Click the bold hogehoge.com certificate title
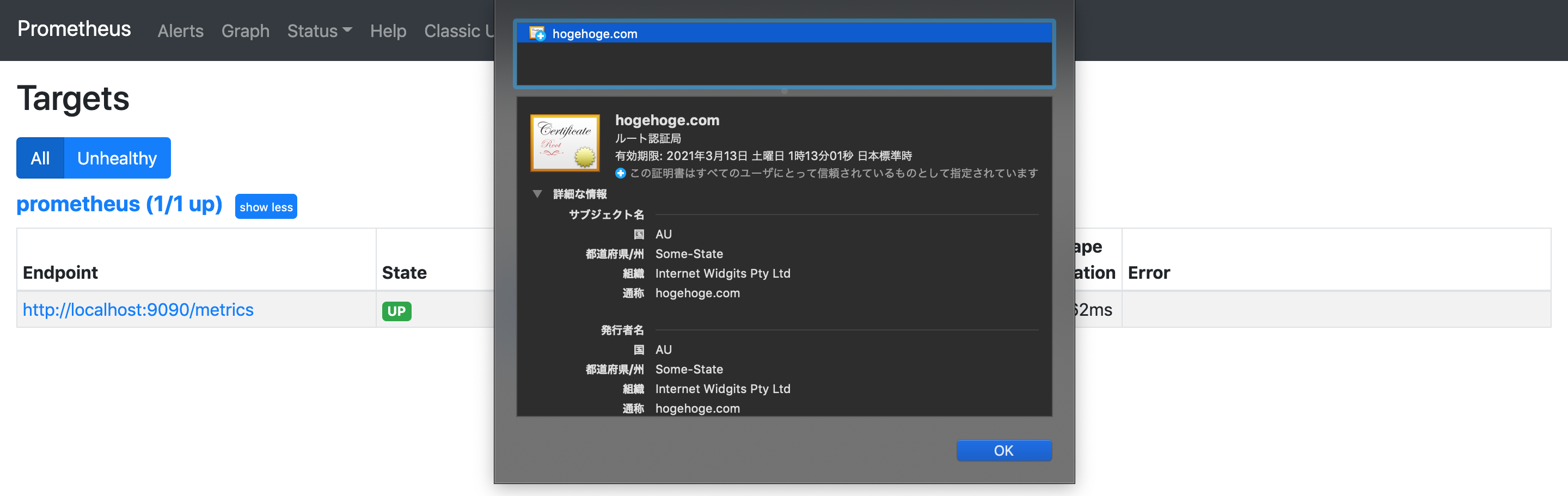 [x=667, y=120]
